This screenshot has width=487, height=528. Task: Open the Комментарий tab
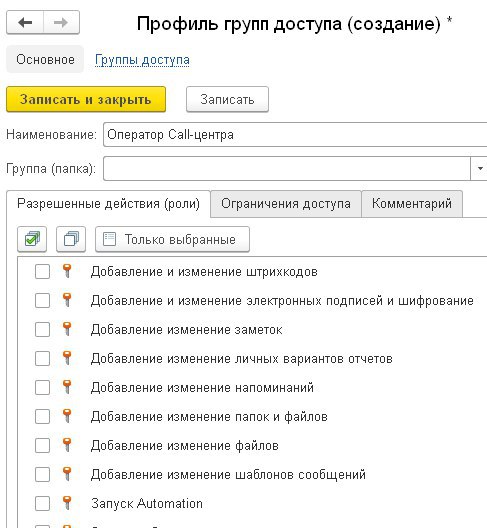[412, 204]
